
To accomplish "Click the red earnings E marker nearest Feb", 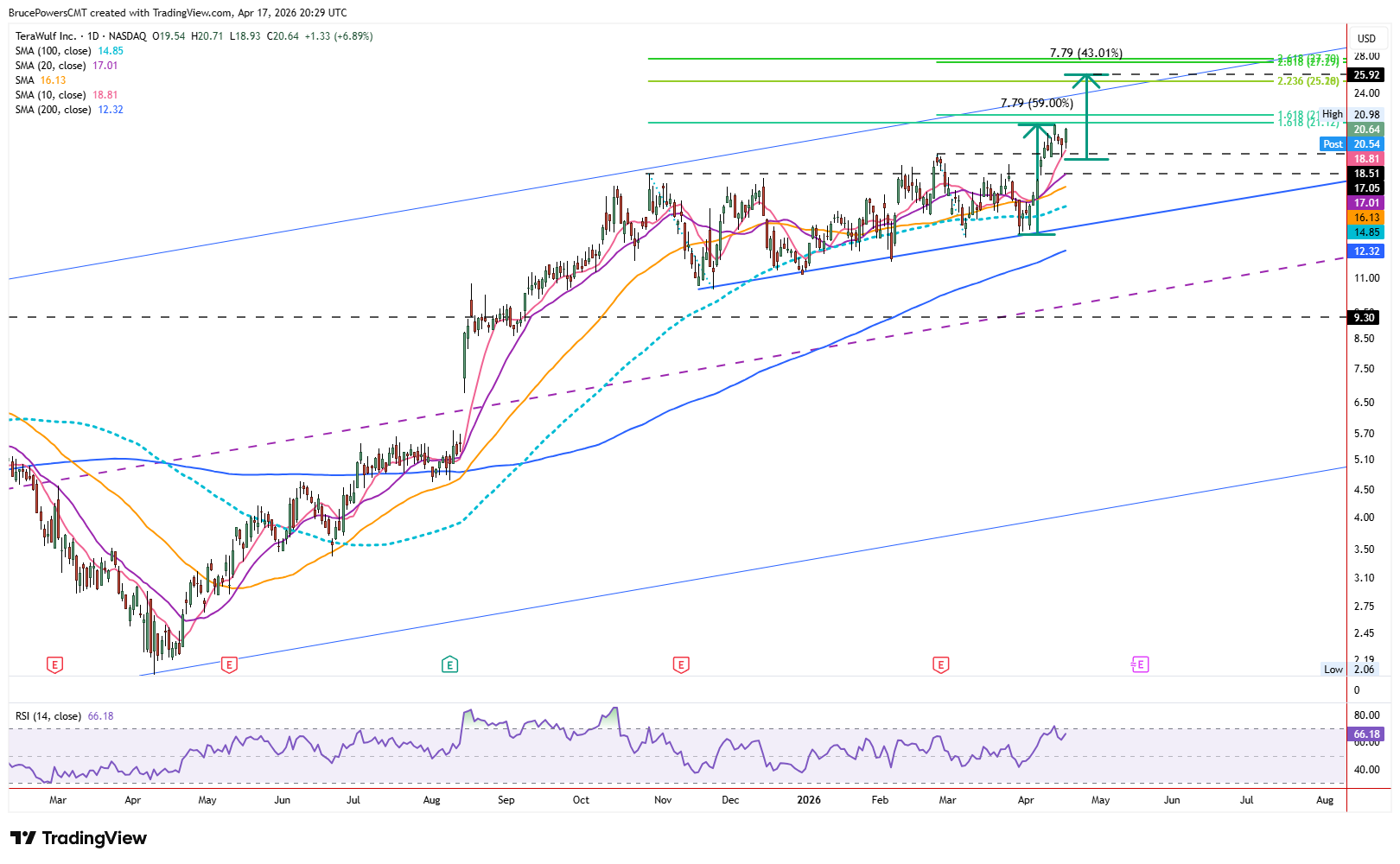I will (x=940, y=664).
